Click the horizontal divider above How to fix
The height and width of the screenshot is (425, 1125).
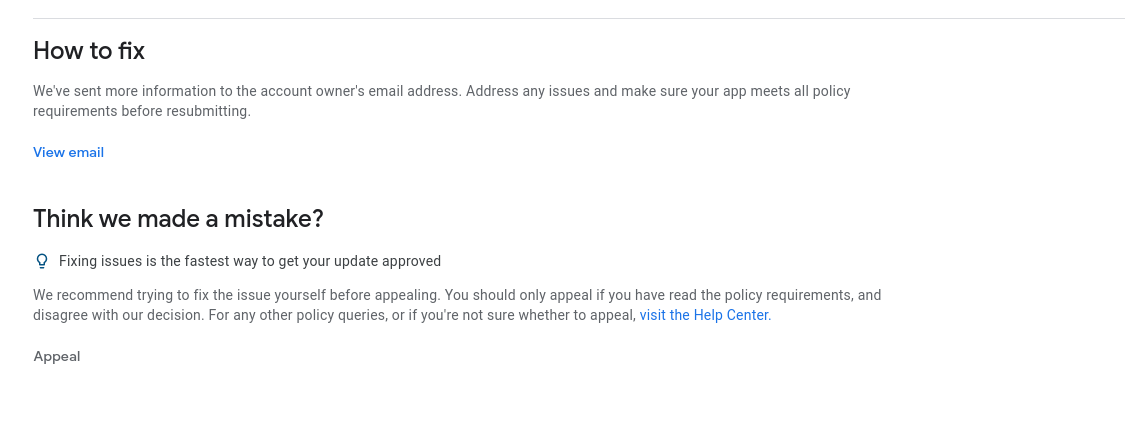click(x=578, y=18)
